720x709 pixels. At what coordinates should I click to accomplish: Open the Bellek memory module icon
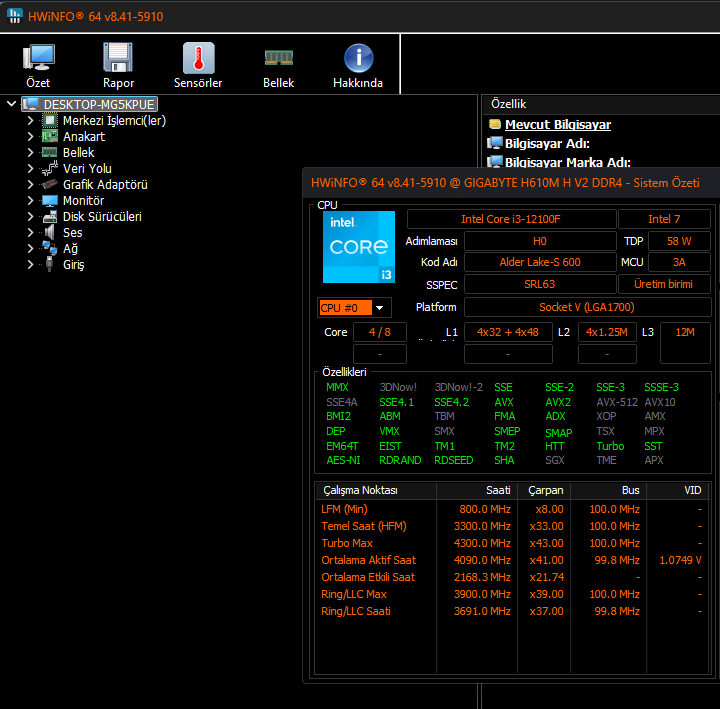point(278,58)
